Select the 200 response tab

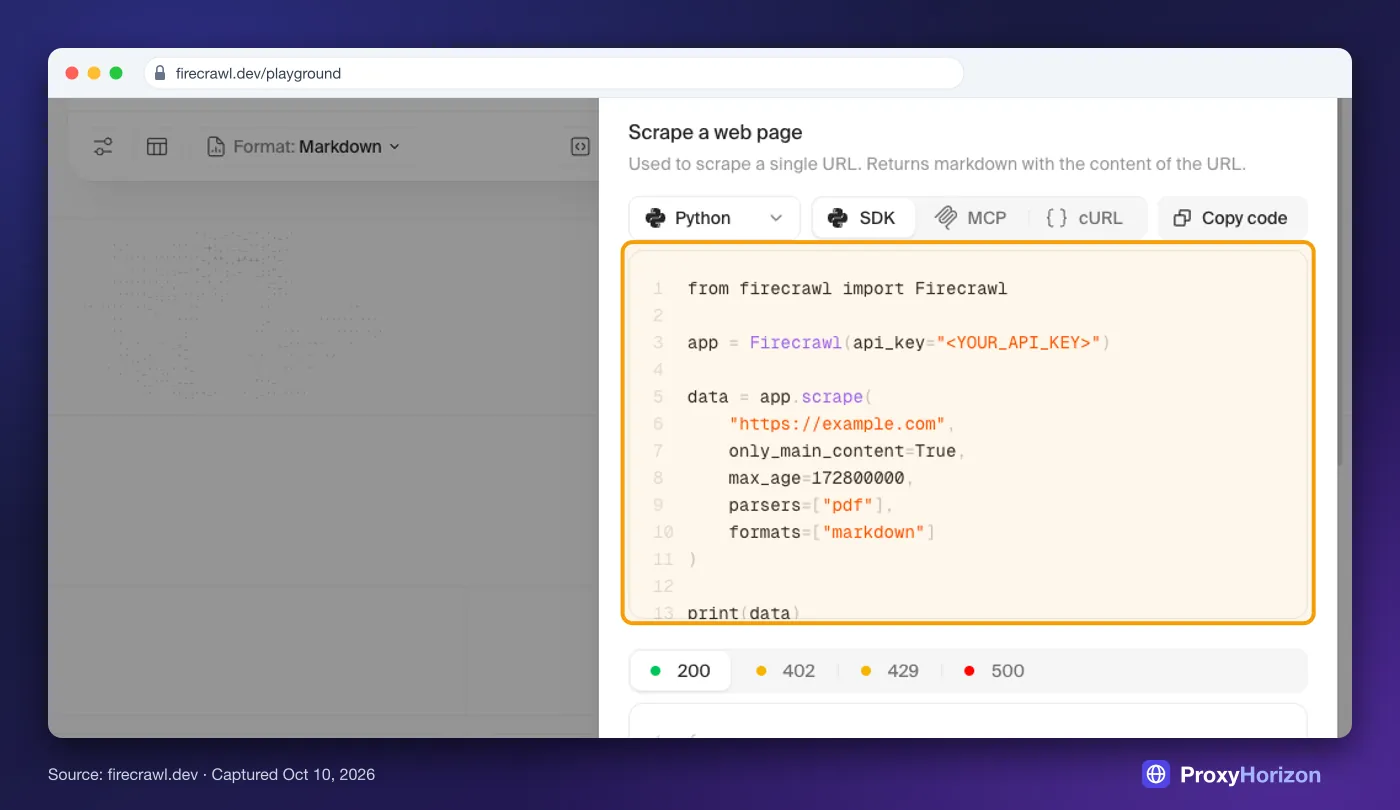[x=680, y=671]
